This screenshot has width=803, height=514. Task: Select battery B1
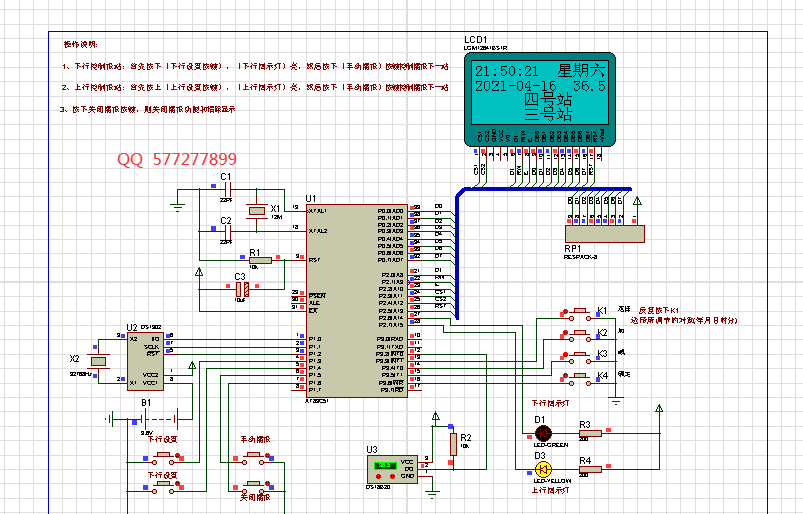click(x=160, y=419)
